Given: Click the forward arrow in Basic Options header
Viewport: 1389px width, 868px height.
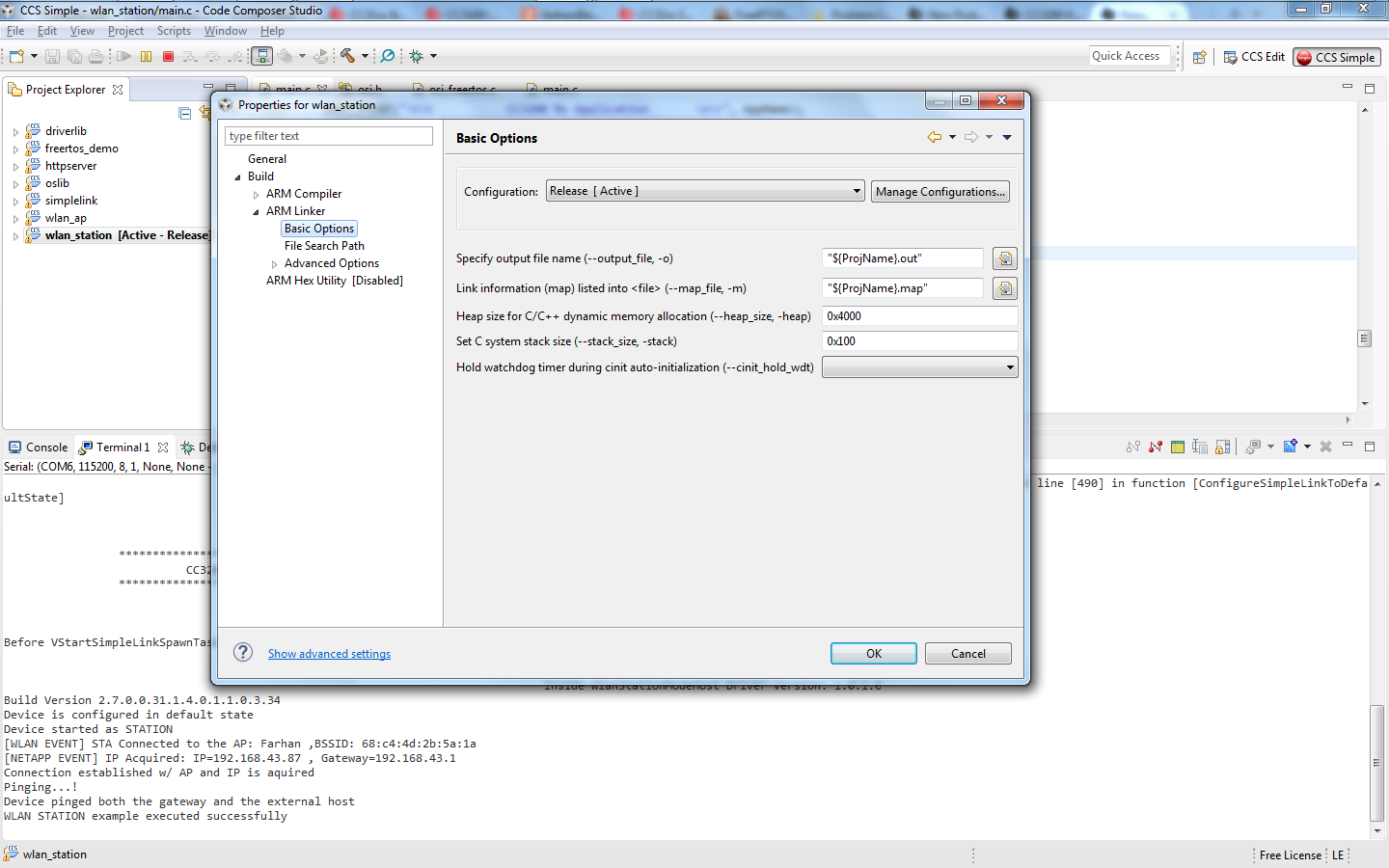Looking at the screenshot, I should pyautogui.click(x=970, y=137).
